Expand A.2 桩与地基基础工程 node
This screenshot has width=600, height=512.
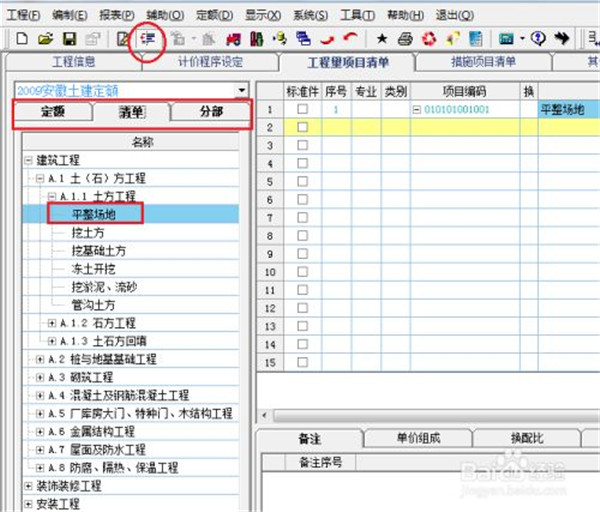pyautogui.click(x=40, y=359)
